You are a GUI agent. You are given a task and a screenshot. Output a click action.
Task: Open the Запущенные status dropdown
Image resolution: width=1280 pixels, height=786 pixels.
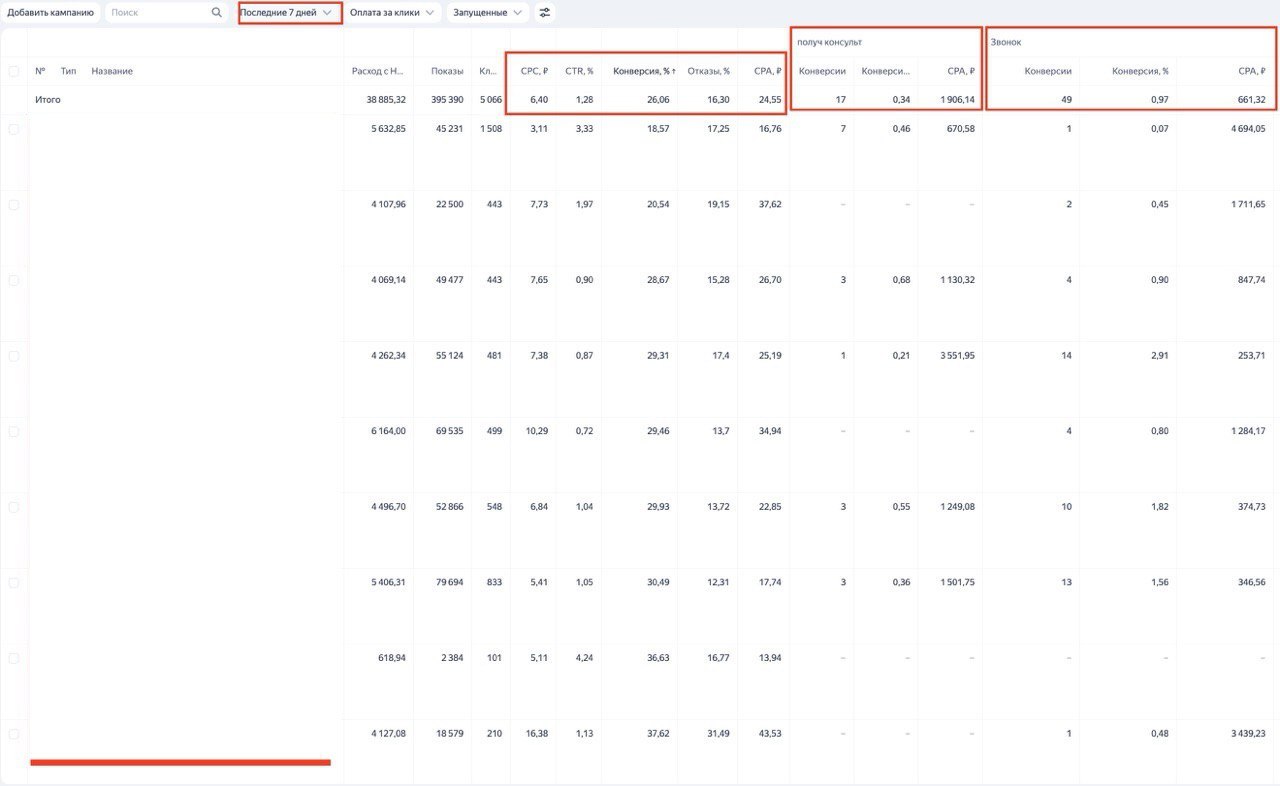point(488,13)
